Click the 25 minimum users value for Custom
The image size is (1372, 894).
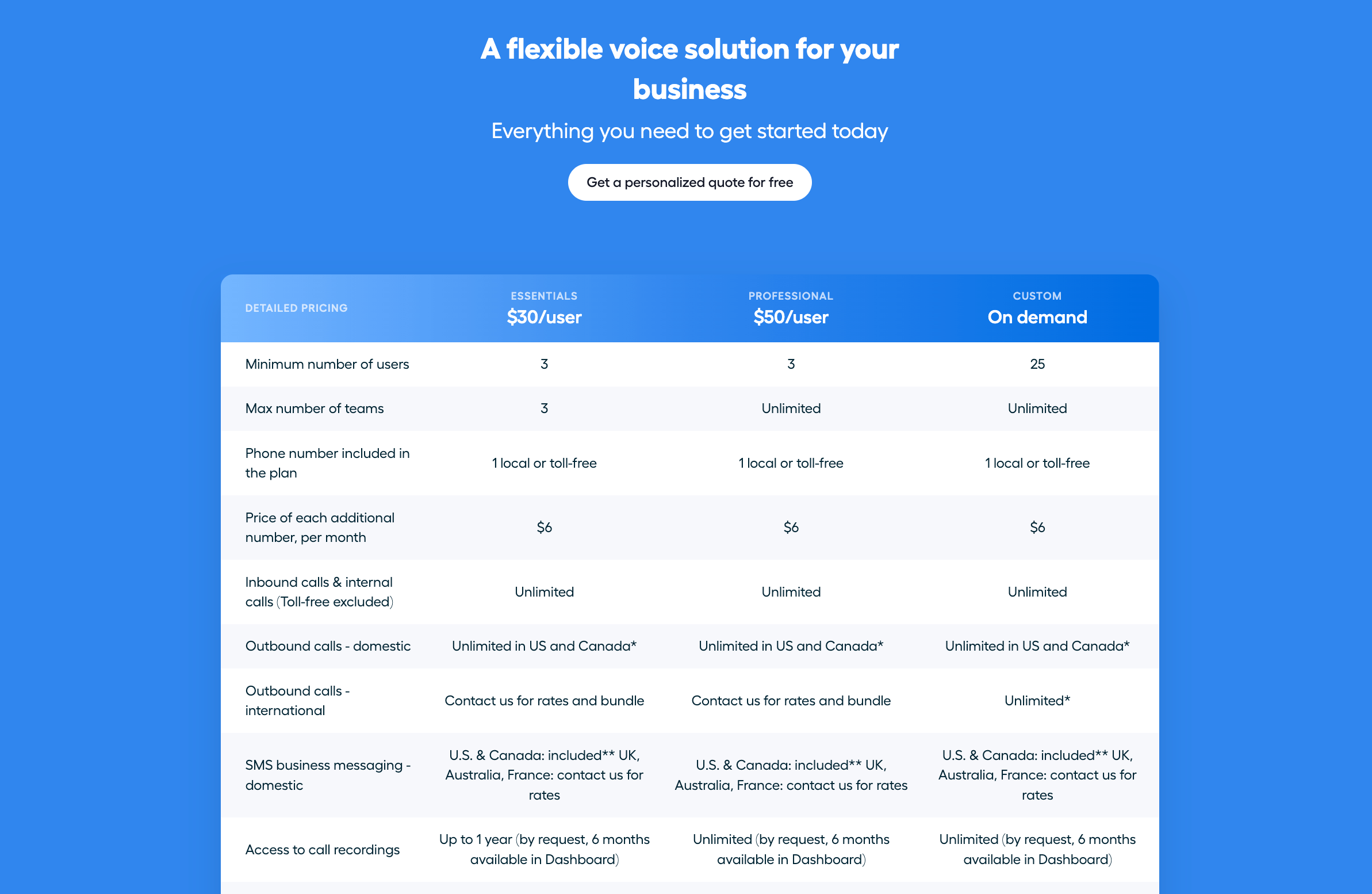[1037, 364]
